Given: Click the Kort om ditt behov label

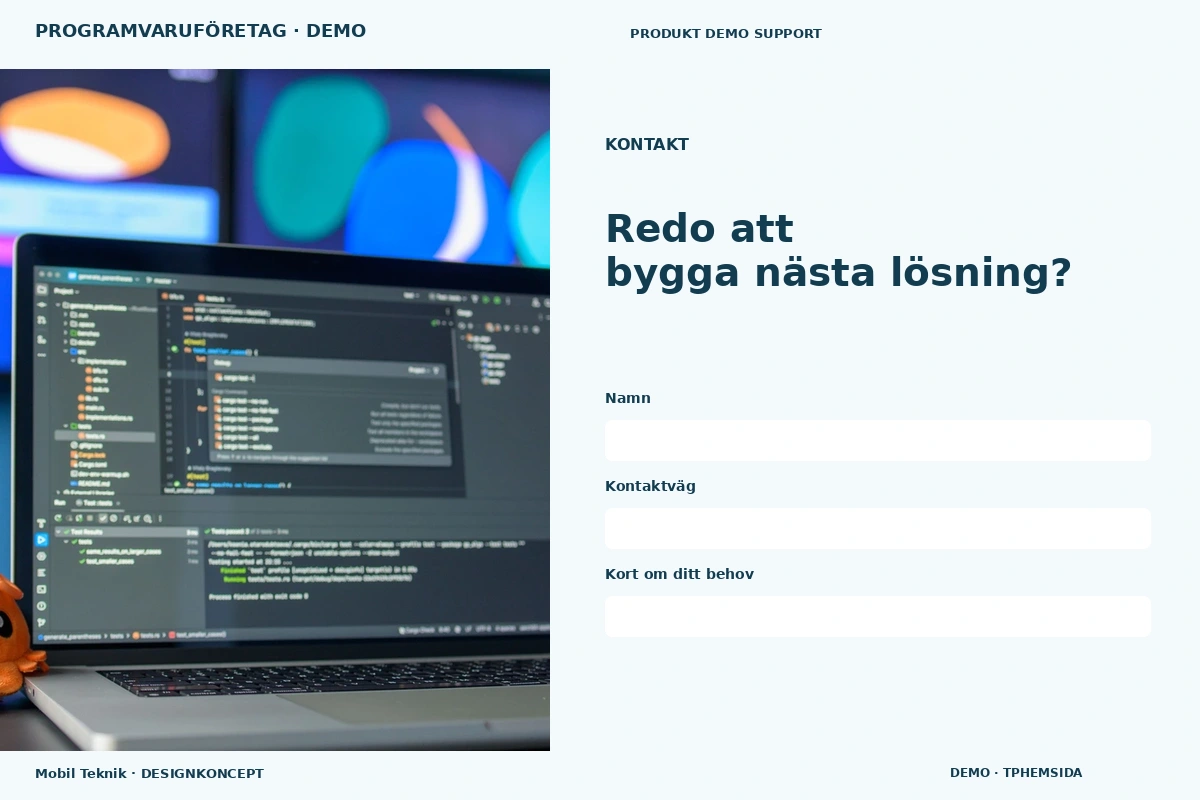Looking at the screenshot, I should [679, 574].
